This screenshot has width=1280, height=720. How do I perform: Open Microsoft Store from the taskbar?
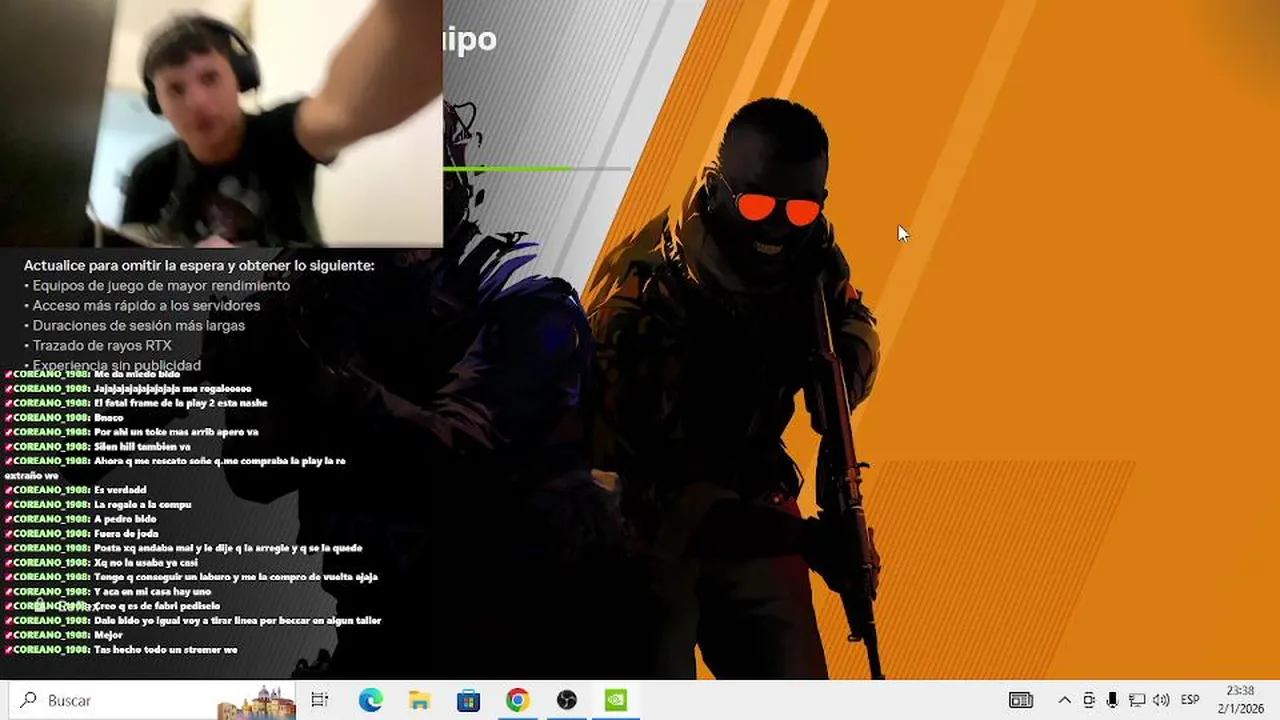click(468, 700)
